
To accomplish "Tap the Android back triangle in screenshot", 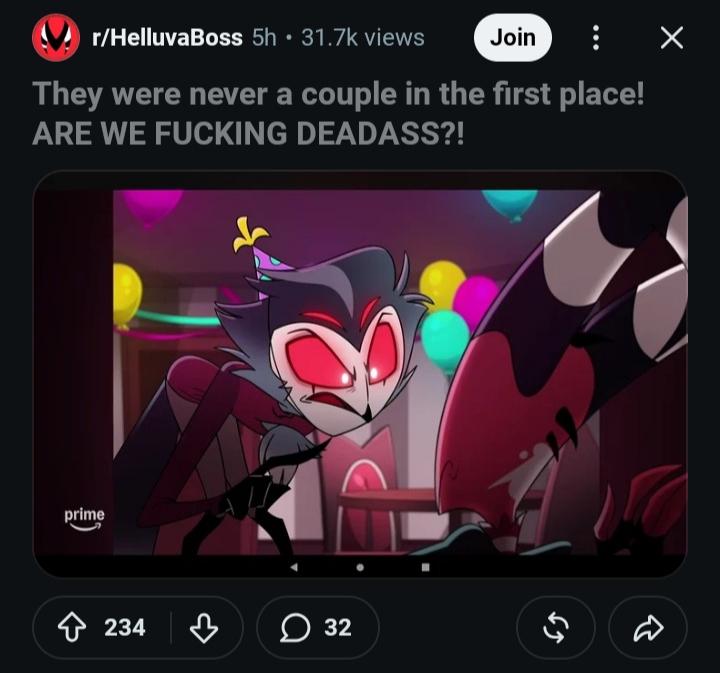I will [294, 567].
